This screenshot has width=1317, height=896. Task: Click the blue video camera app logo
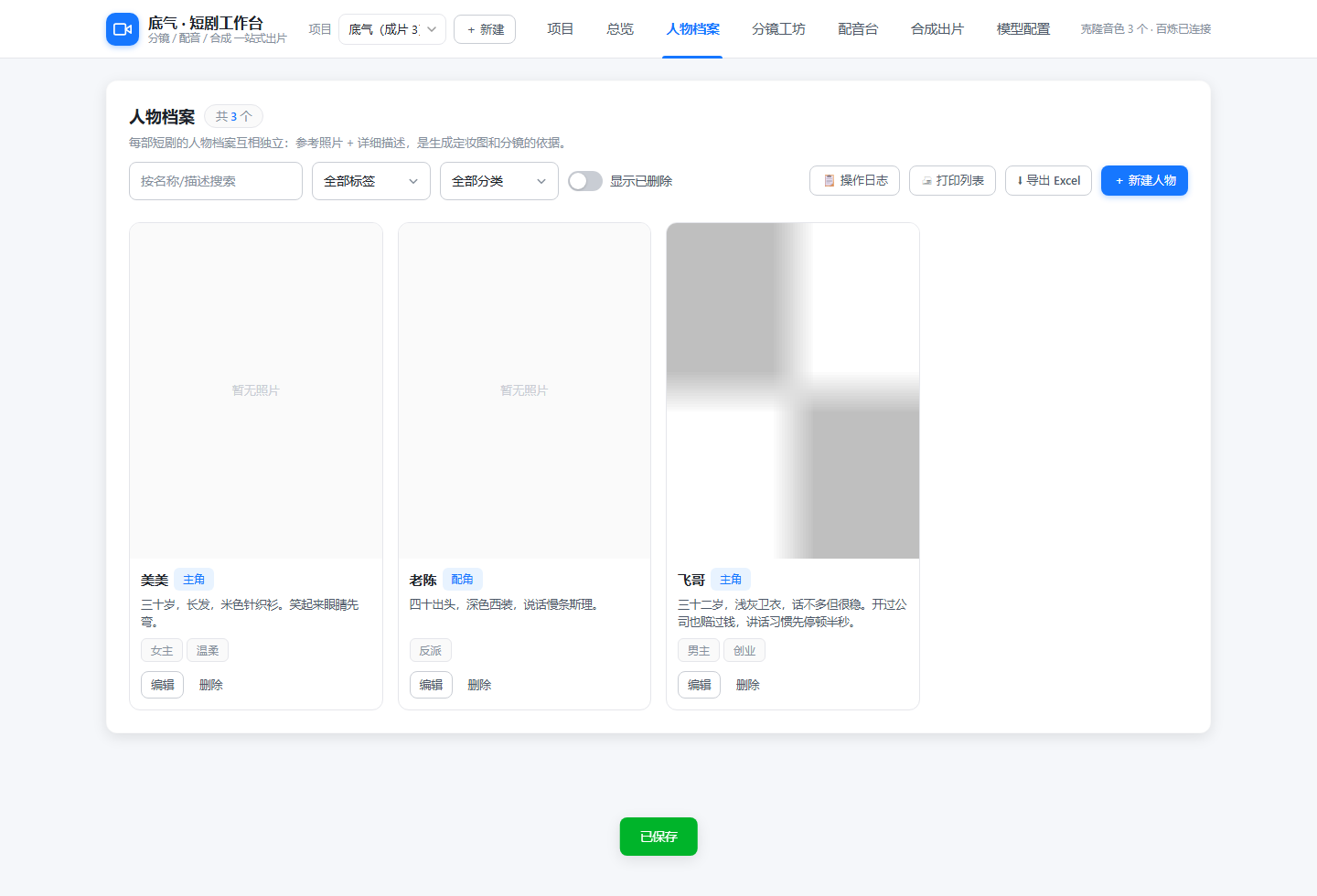tap(123, 29)
